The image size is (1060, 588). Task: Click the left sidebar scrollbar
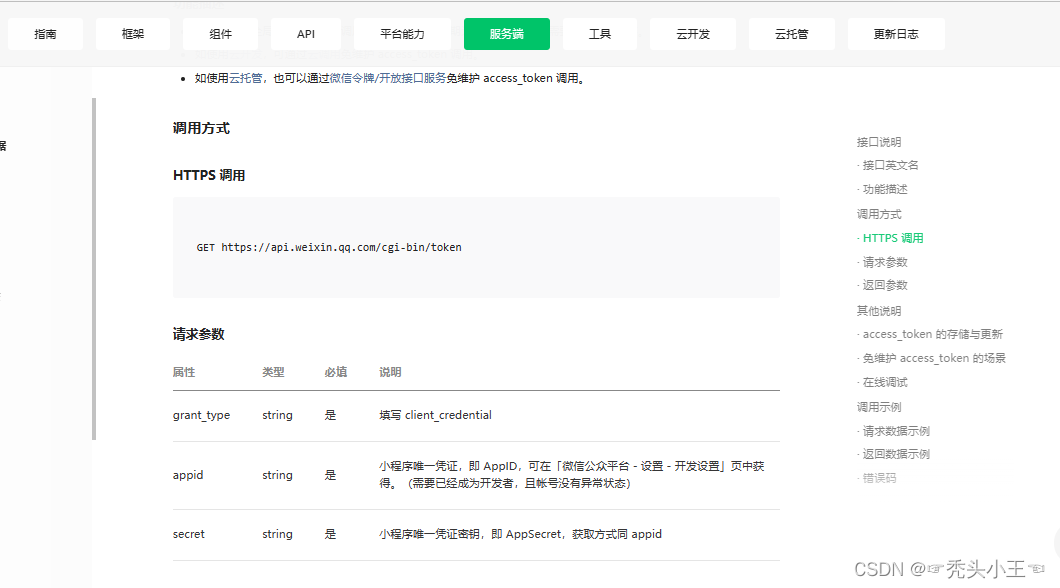[94, 269]
